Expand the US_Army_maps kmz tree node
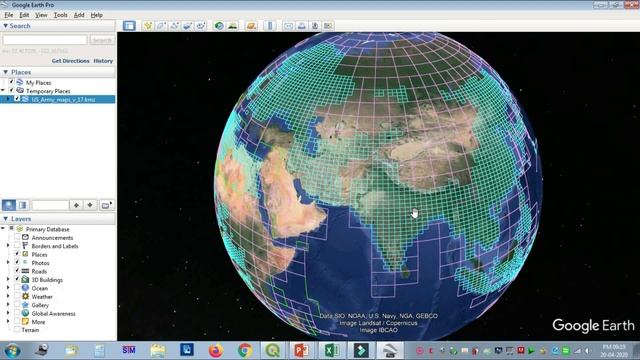The height and width of the screenshot is (360, 640). [8, 99]
